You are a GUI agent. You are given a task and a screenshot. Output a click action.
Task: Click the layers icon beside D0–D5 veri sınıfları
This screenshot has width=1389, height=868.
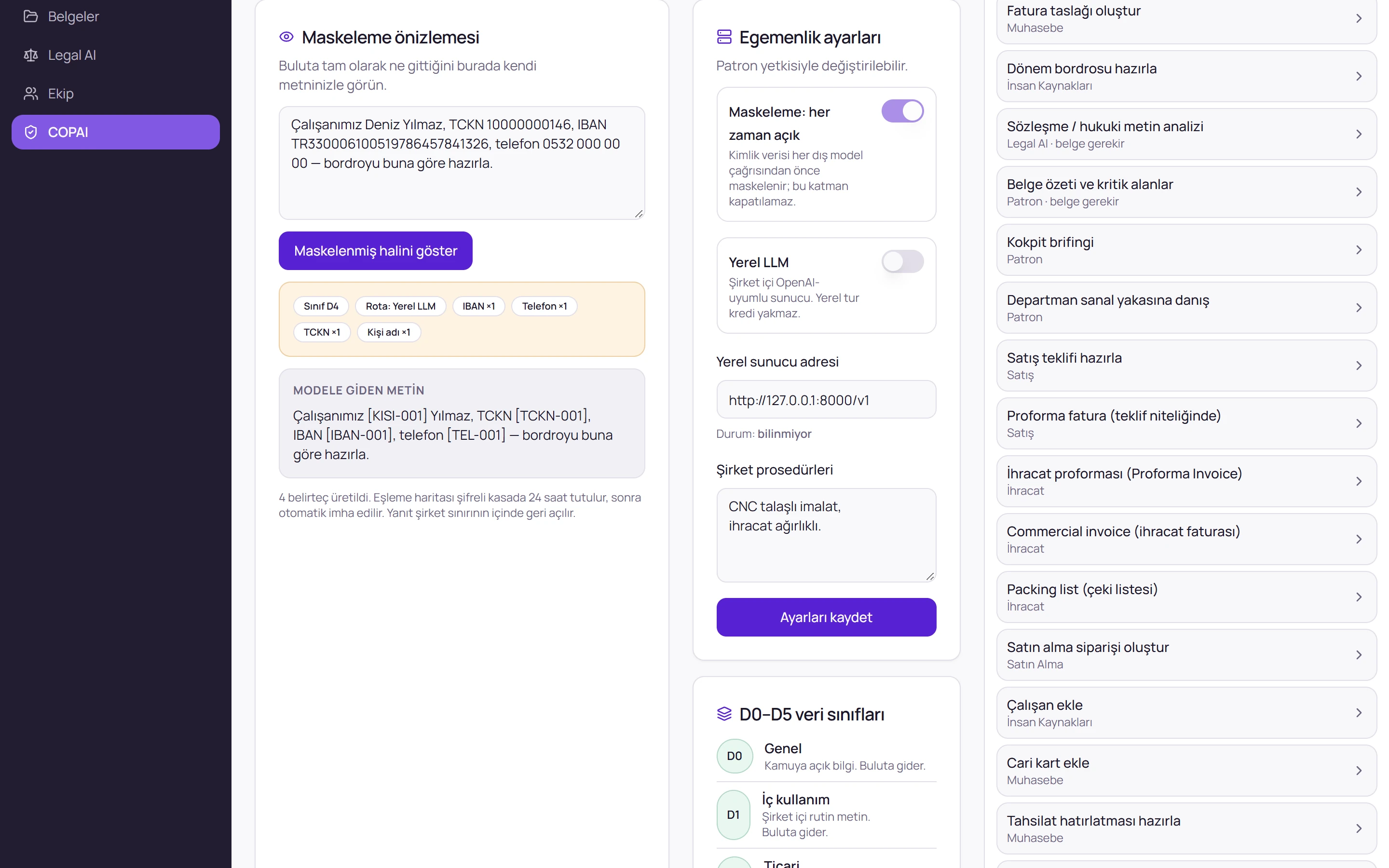[x=724, y=714]
